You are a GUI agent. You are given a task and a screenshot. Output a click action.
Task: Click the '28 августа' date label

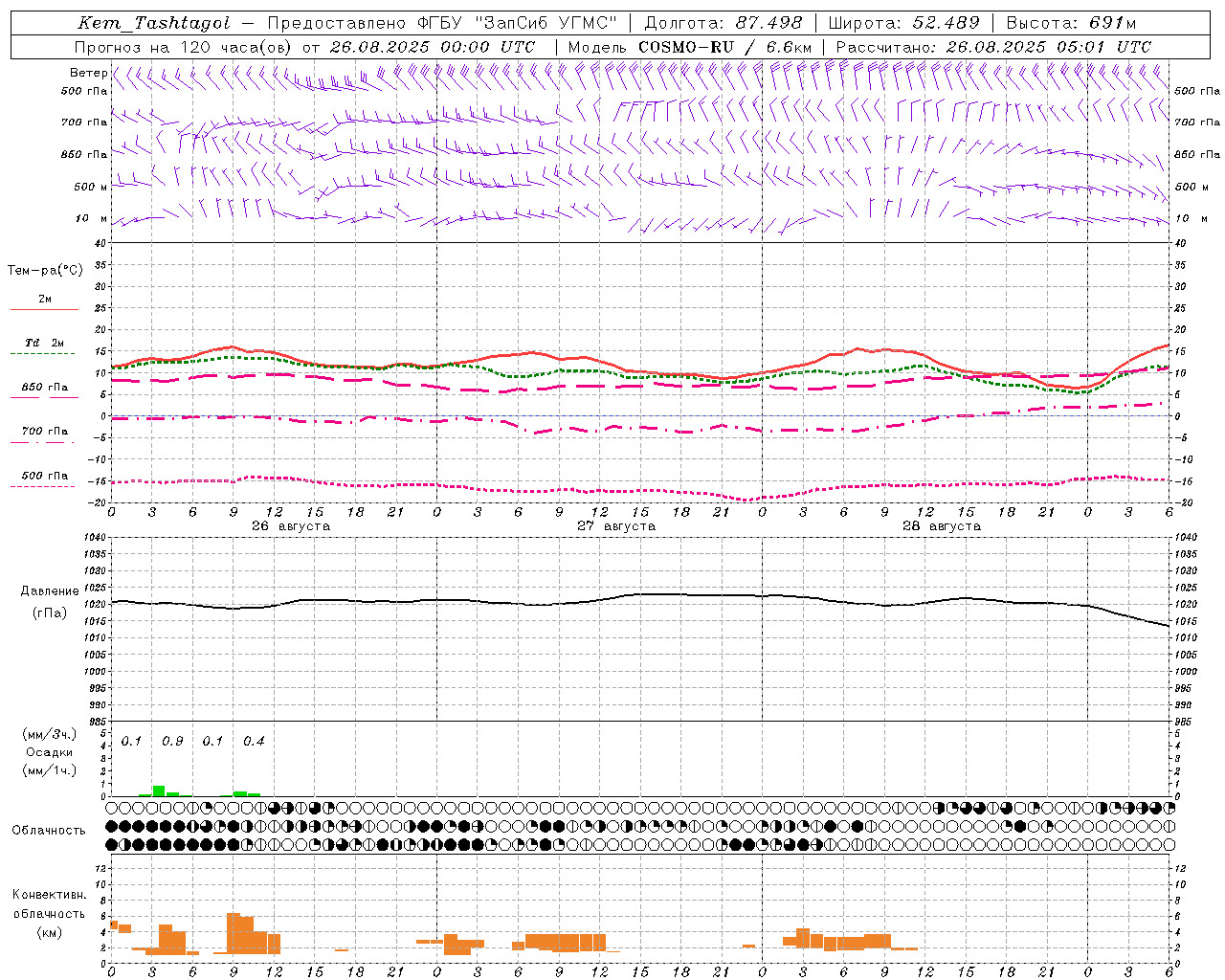942,526
